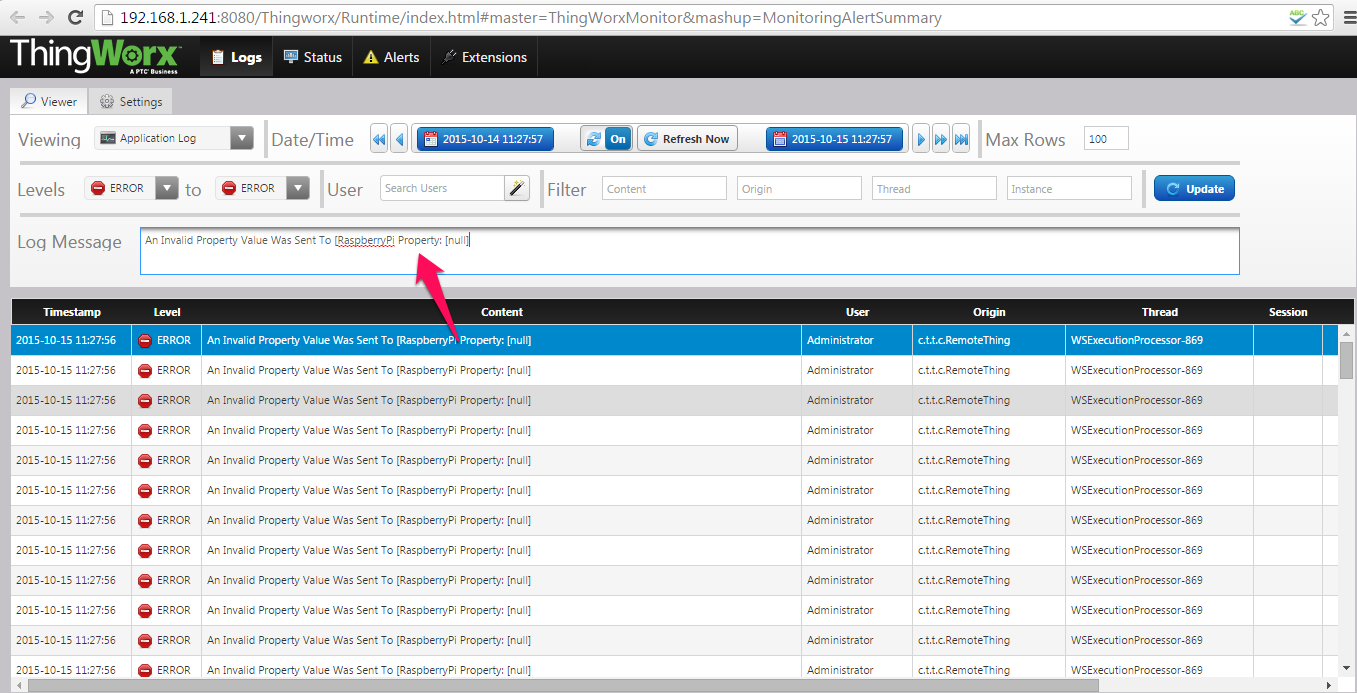Focus the Search Users field
Image resolution: width=1357 pixels, height=693 pixels.
pos(442,188)
